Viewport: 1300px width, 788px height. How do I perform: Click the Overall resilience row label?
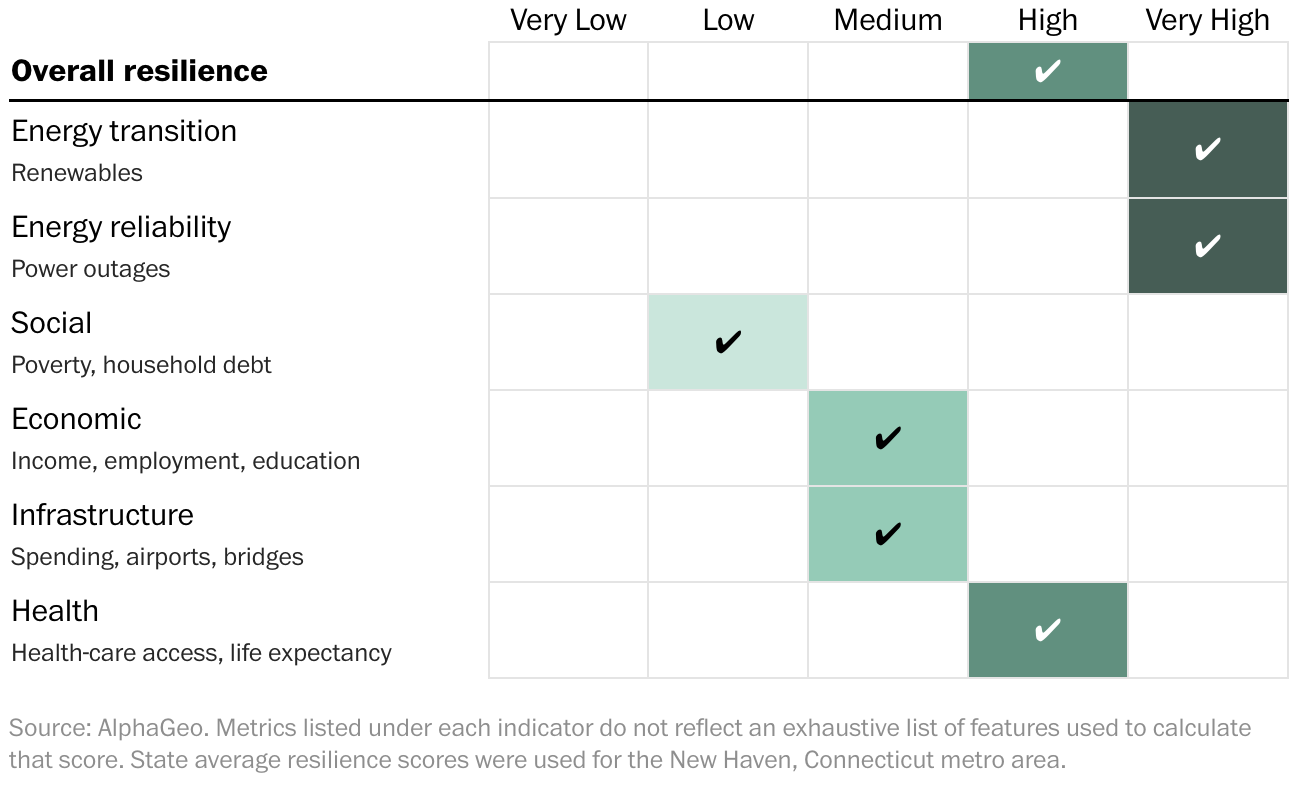pyautogui.click(x=139, y=72)
